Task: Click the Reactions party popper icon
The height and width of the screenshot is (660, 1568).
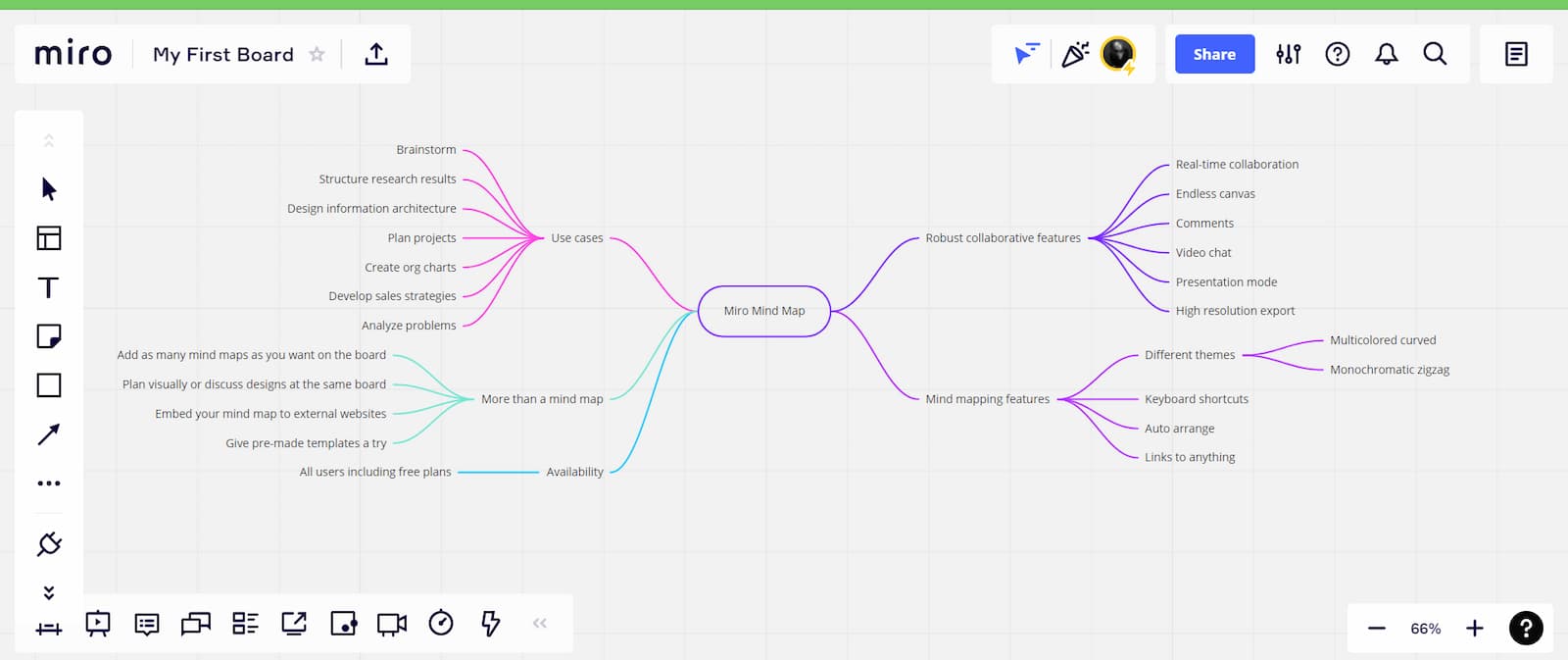Action: [1075, 54]
